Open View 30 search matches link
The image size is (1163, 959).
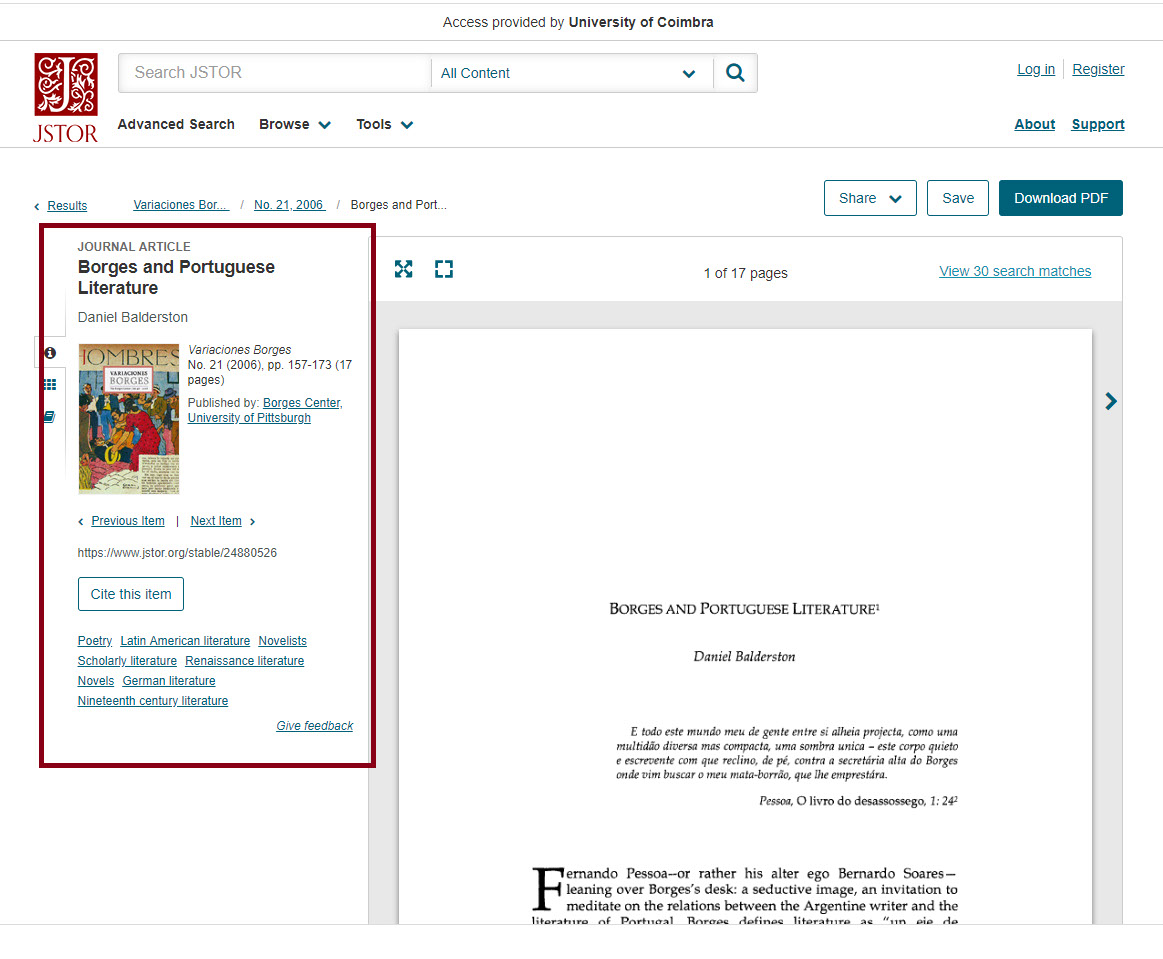pos(1014,271)
